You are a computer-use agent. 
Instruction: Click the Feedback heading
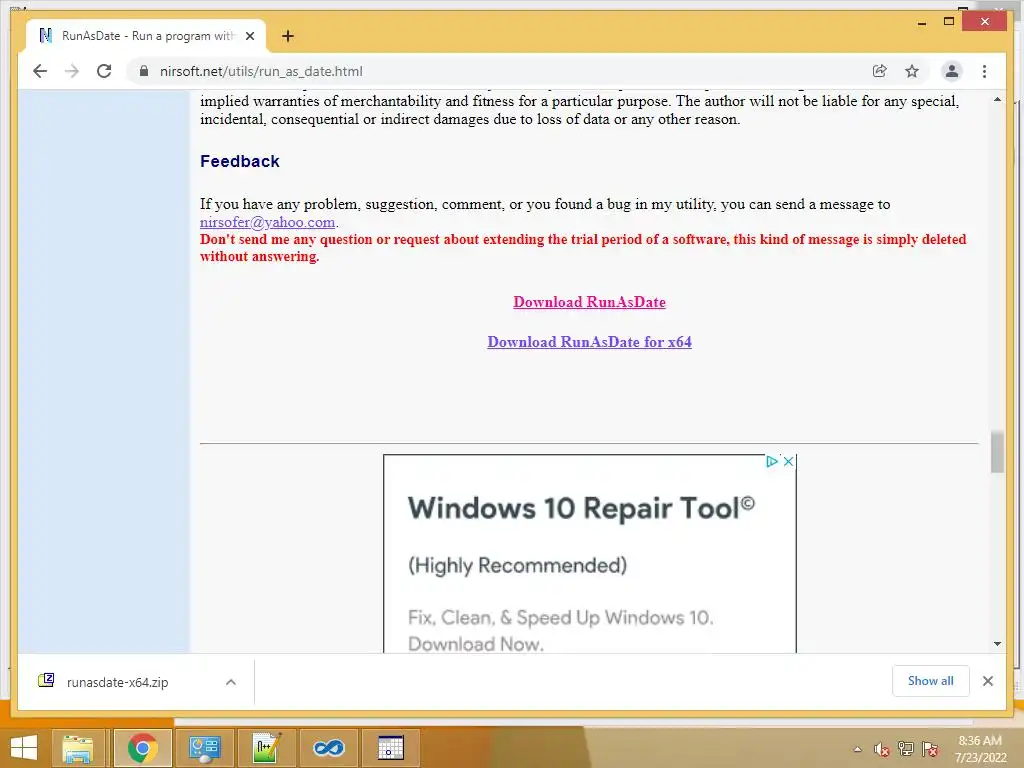coord(240,161)
